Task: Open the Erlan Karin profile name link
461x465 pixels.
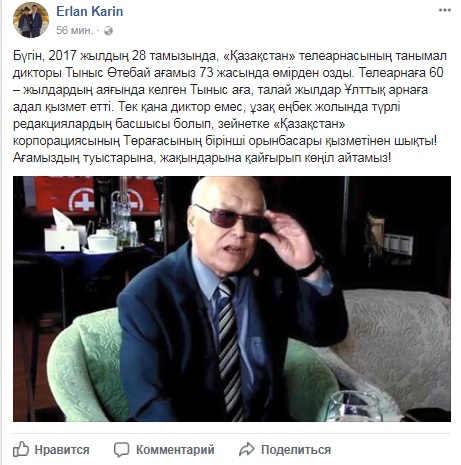Action: point(90,11)
